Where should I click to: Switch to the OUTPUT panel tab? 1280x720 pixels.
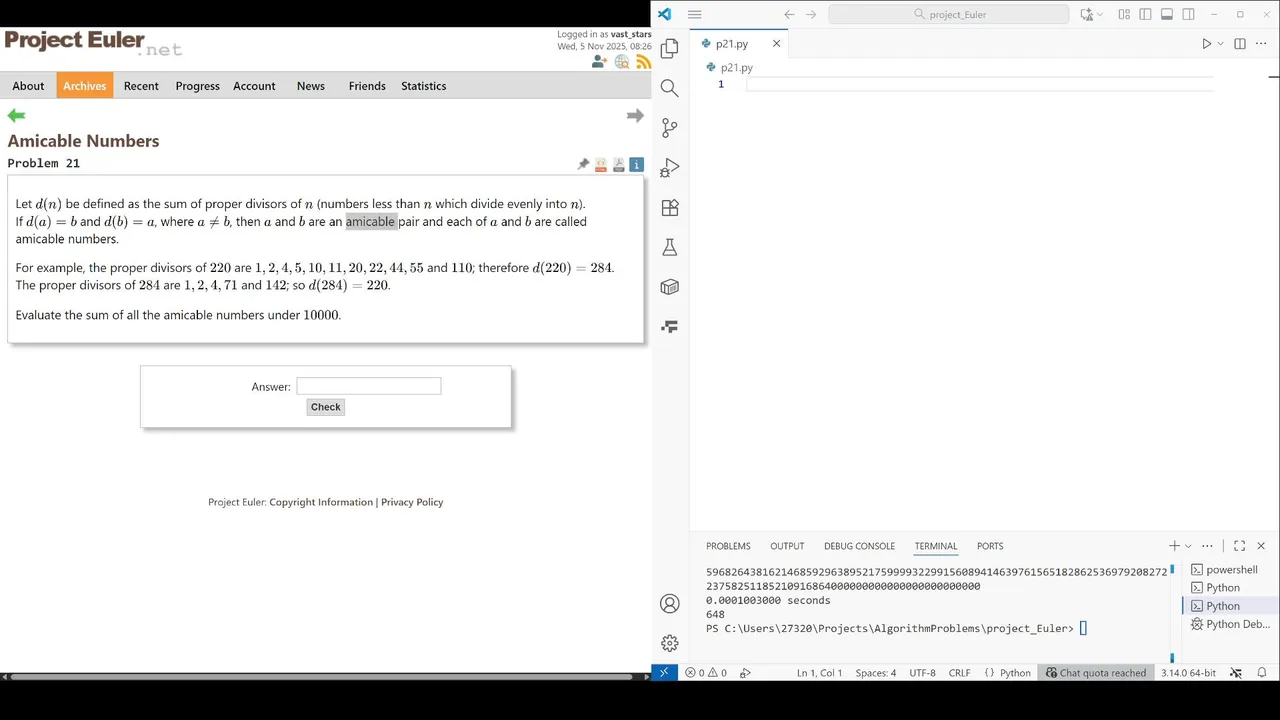tap(787, 546)
